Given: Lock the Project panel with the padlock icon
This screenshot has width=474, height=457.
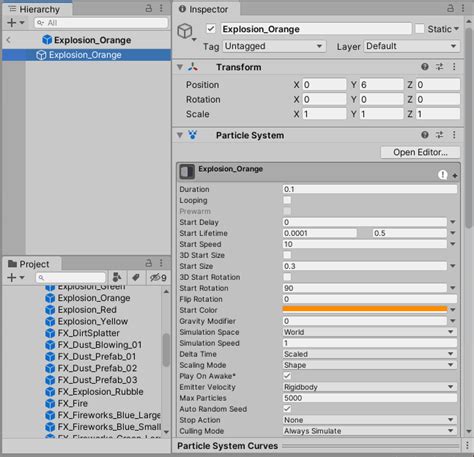Looking at the screenshot, I should (x=149, y=263).
